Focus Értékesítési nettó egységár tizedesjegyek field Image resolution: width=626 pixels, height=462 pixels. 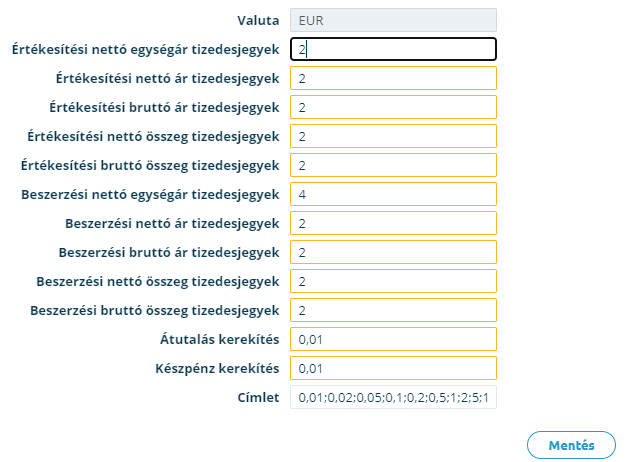click(x=393, y=49)
